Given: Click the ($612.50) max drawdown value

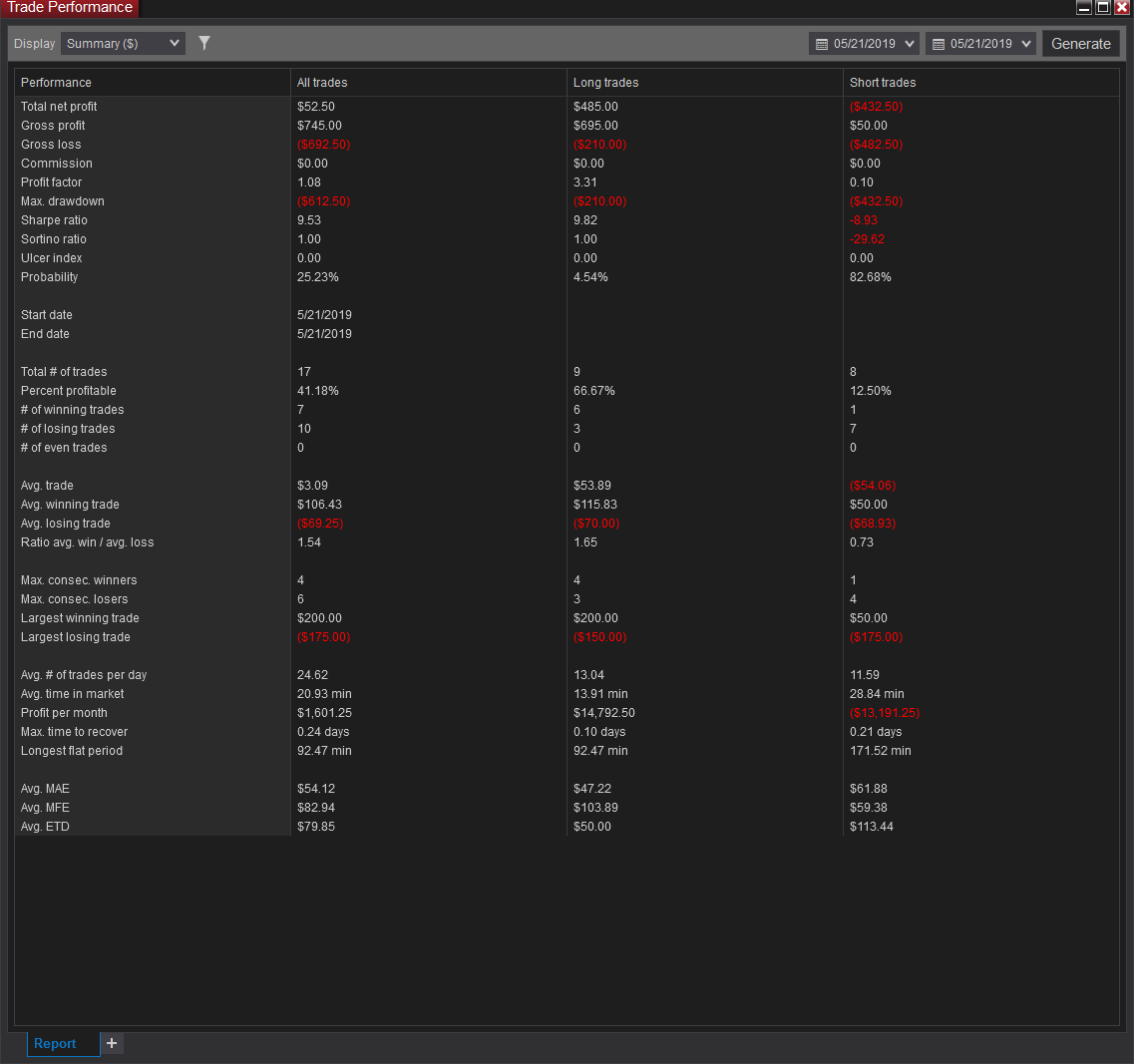Looking at the screenshot, I should (323, 201).
